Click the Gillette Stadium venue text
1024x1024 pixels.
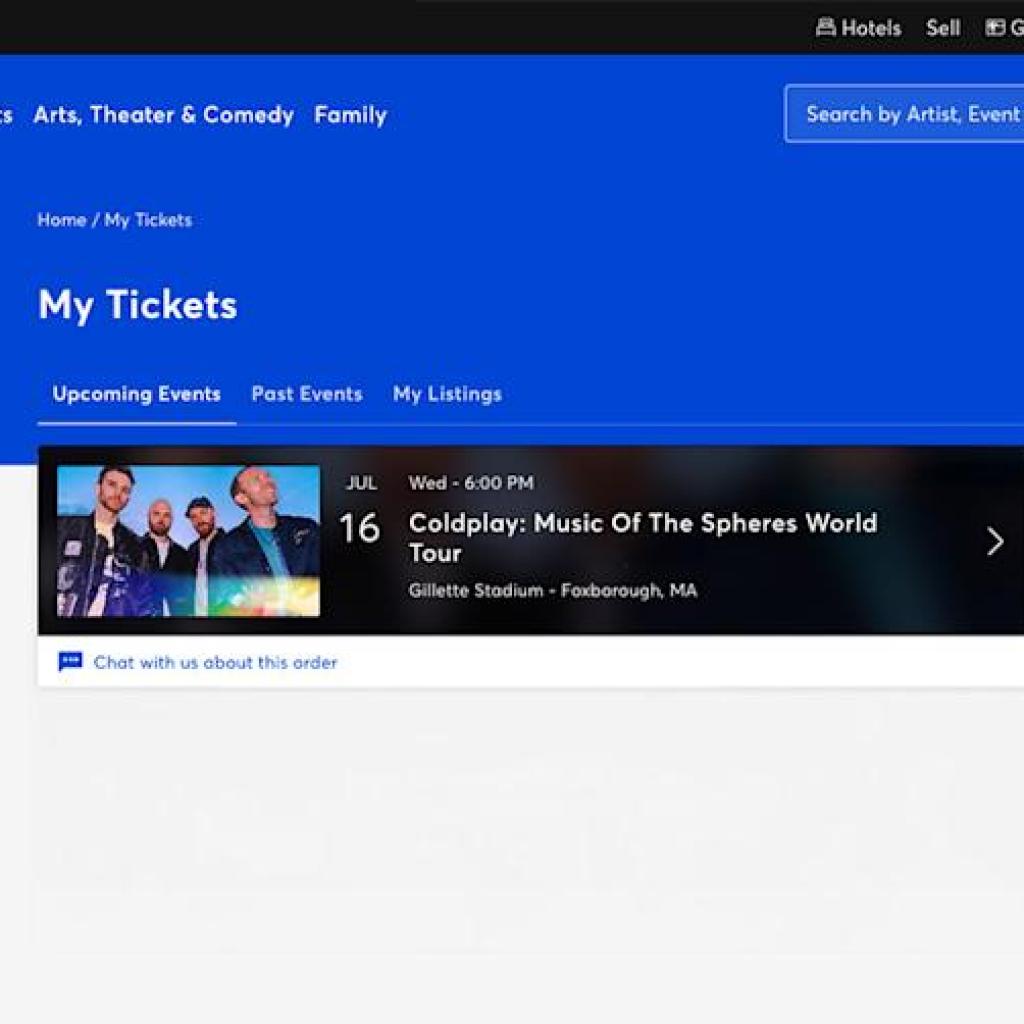(552, 590)
